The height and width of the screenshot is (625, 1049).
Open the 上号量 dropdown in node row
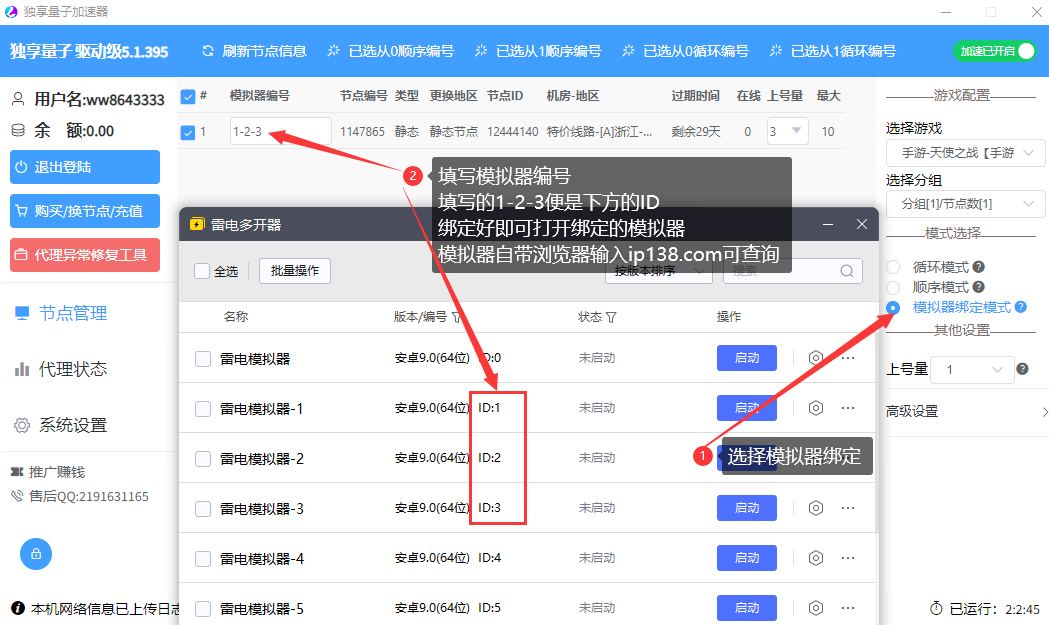tap(787, 131)
